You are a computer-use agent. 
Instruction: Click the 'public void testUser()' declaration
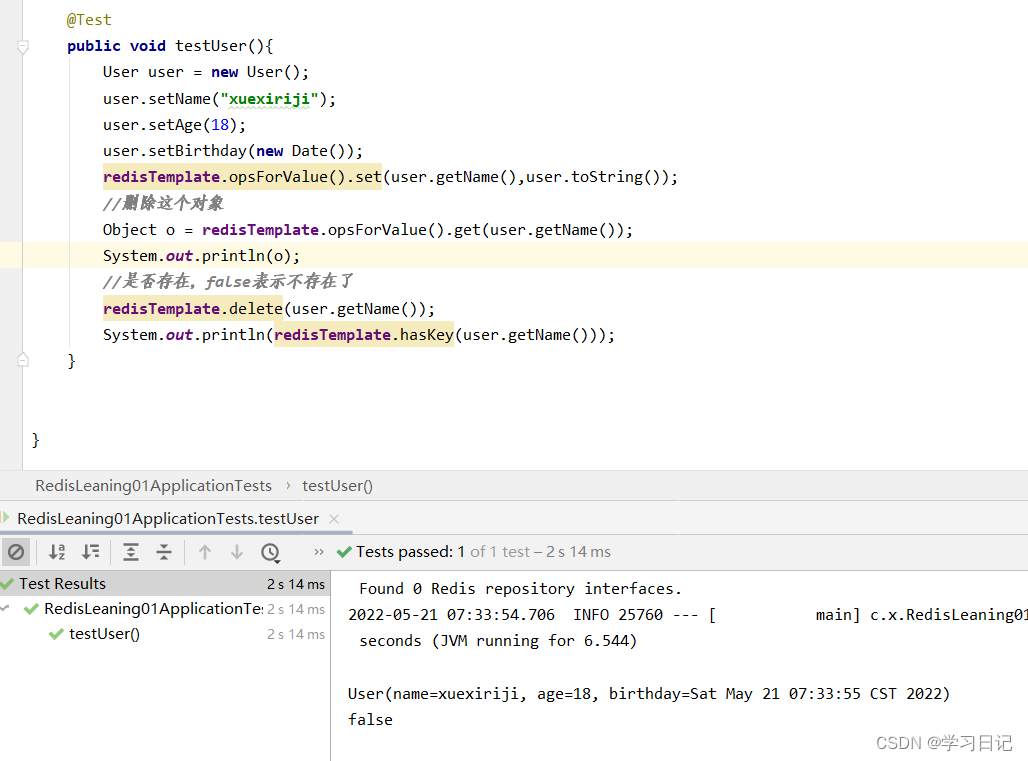click(170, 46)
